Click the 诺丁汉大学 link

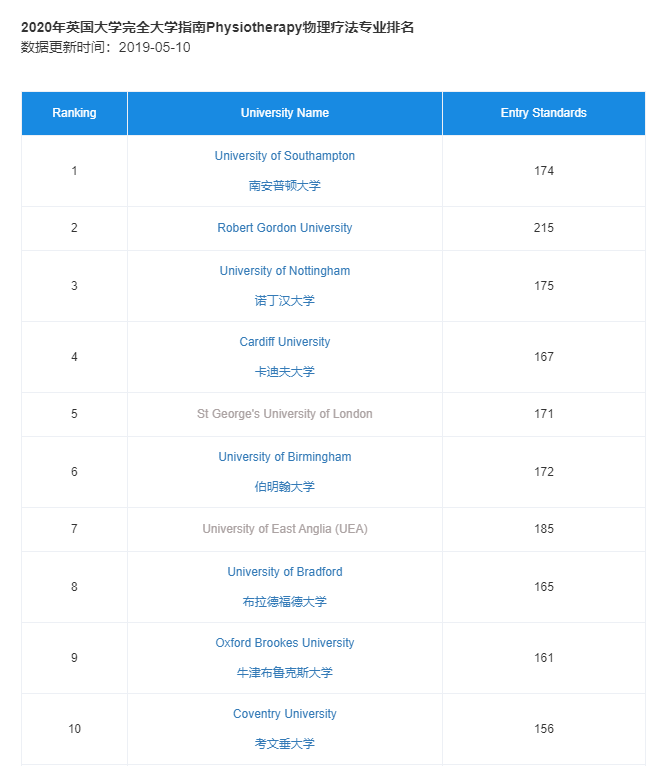284,300
